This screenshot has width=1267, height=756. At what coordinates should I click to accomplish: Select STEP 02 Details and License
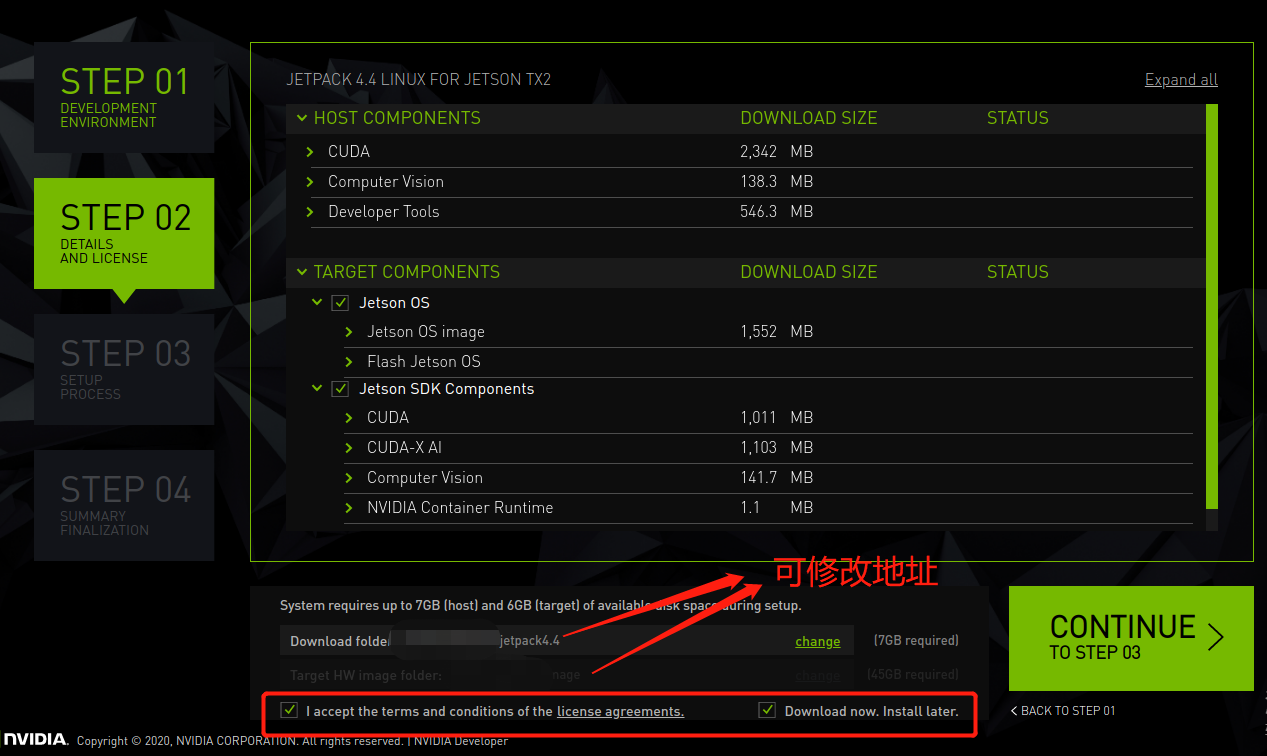124,234
